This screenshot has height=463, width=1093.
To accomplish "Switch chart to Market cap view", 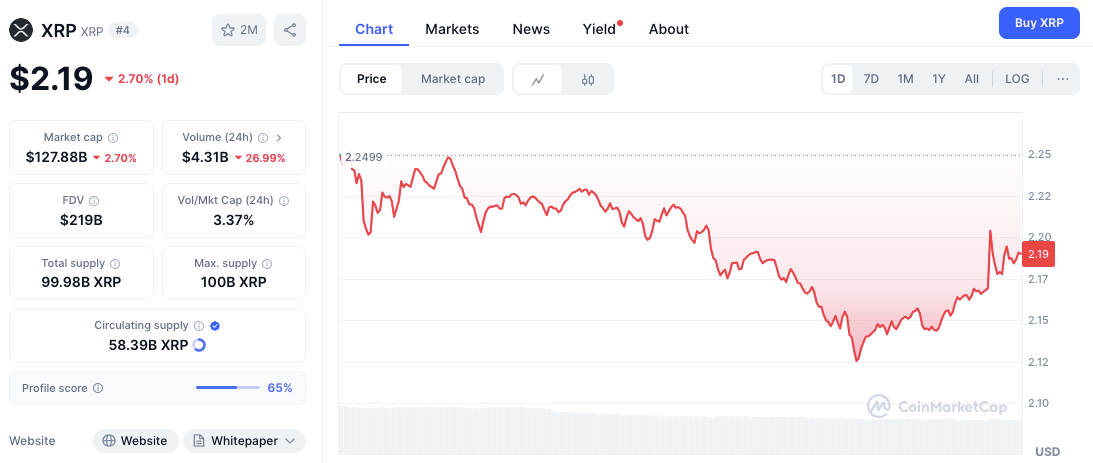I will click(x=453, y=79).
